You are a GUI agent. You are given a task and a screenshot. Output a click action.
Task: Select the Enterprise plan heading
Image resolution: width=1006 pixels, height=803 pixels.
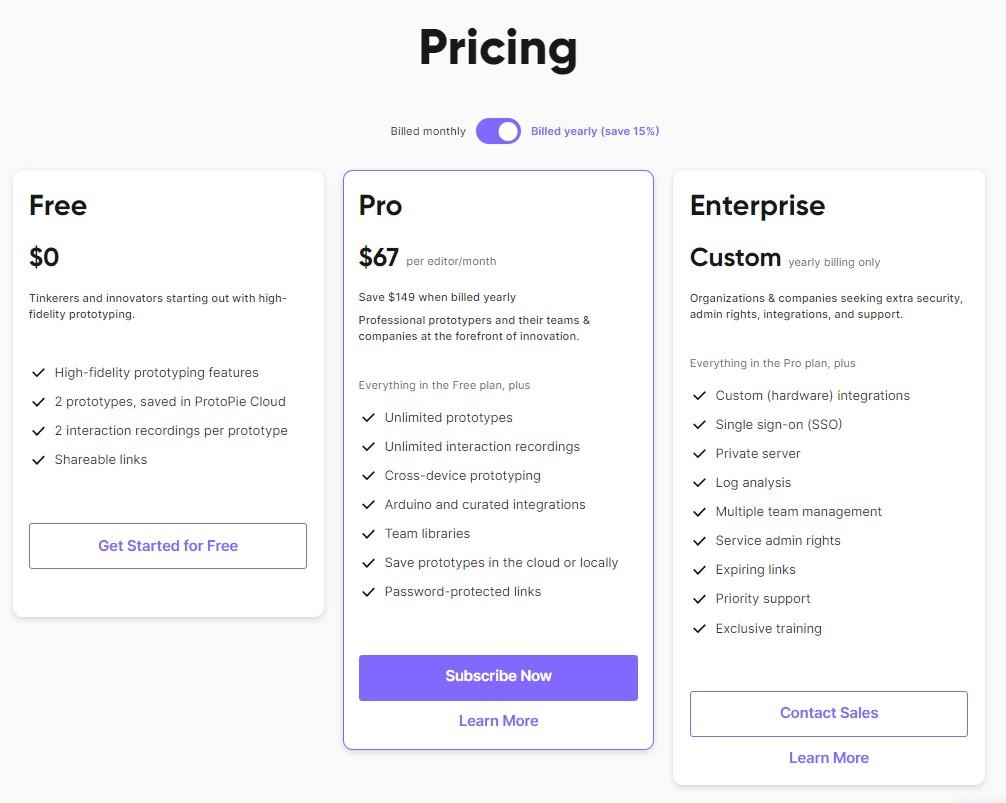pyautogui.click(x=757, y=206)
